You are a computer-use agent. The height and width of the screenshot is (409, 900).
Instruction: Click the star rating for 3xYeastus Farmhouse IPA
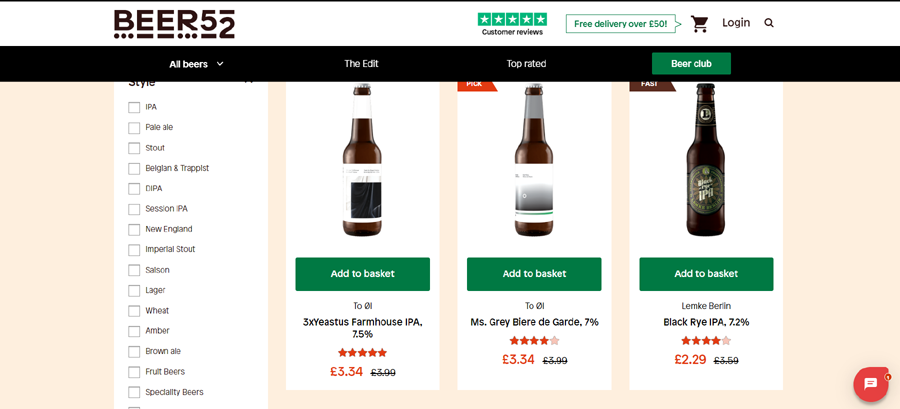coord(362,353)
